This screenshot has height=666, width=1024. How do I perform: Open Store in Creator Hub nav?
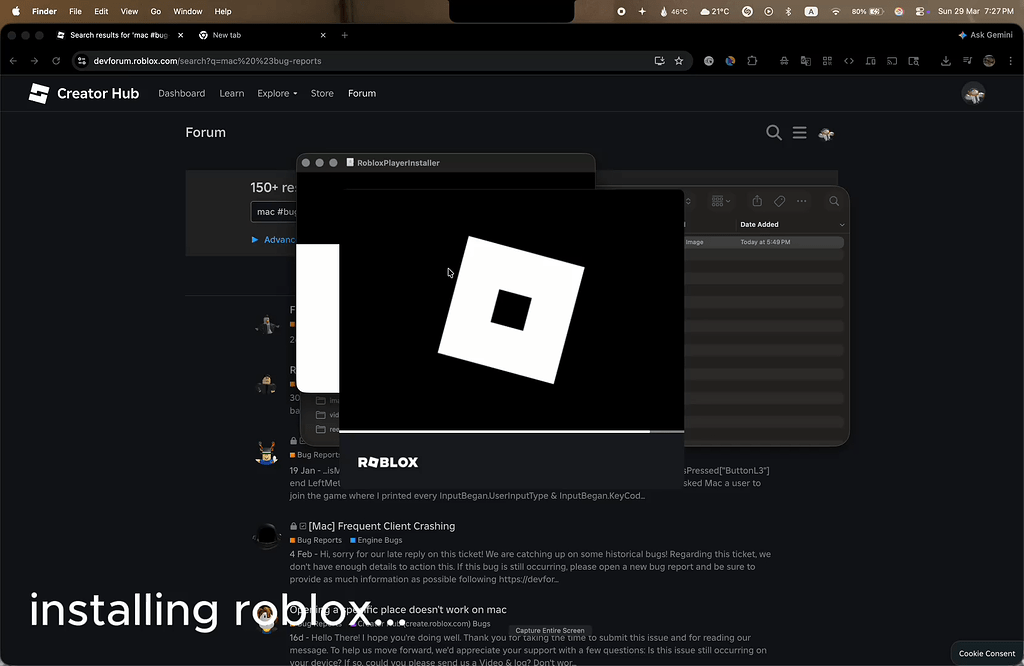pos(322,93)
